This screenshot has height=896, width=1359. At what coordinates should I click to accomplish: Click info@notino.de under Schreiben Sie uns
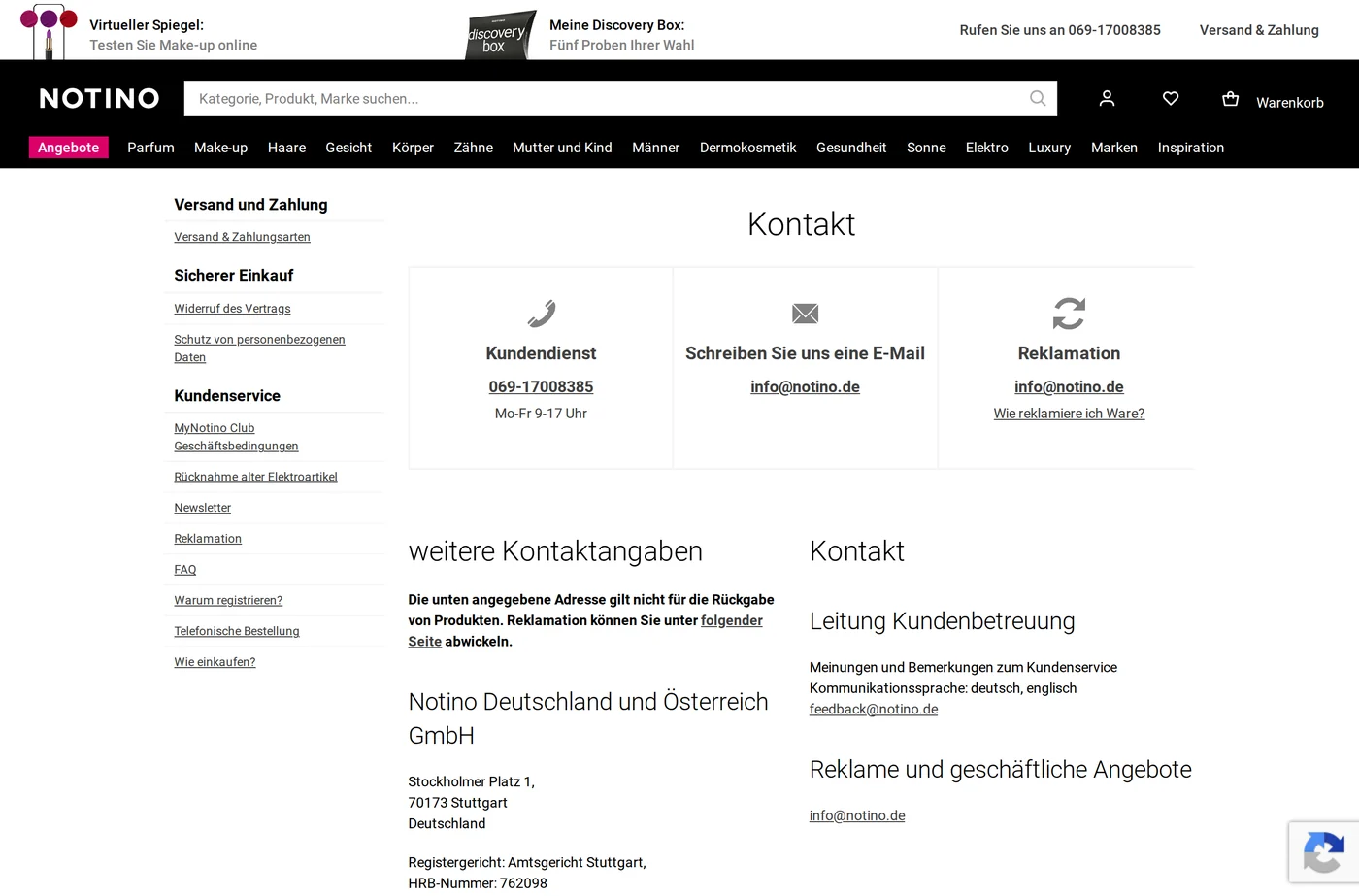805,386
